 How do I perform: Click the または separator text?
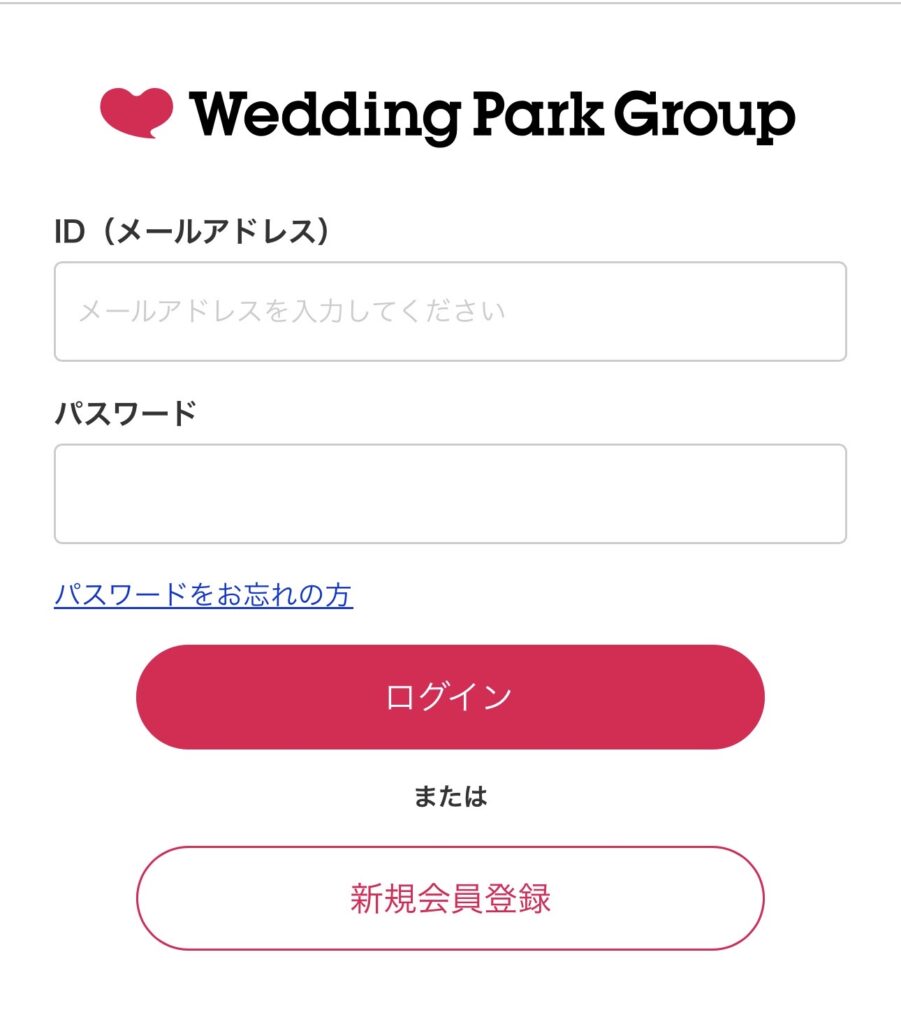pos(450,796)
